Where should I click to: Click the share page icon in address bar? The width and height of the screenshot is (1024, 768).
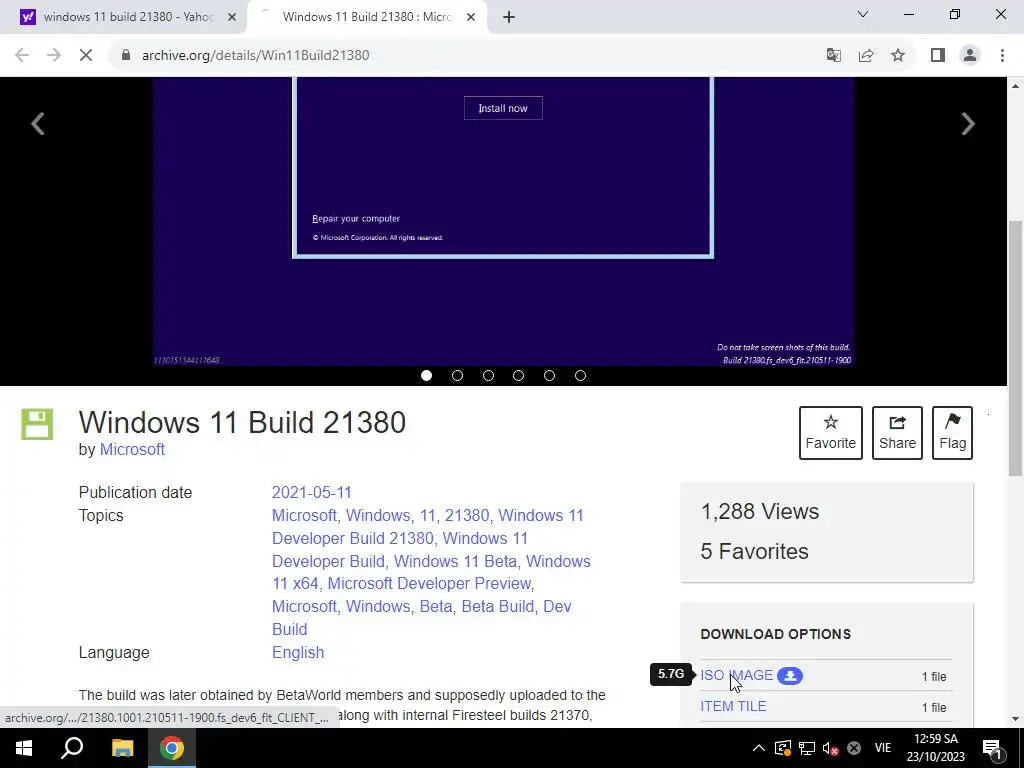click(866, 56)
